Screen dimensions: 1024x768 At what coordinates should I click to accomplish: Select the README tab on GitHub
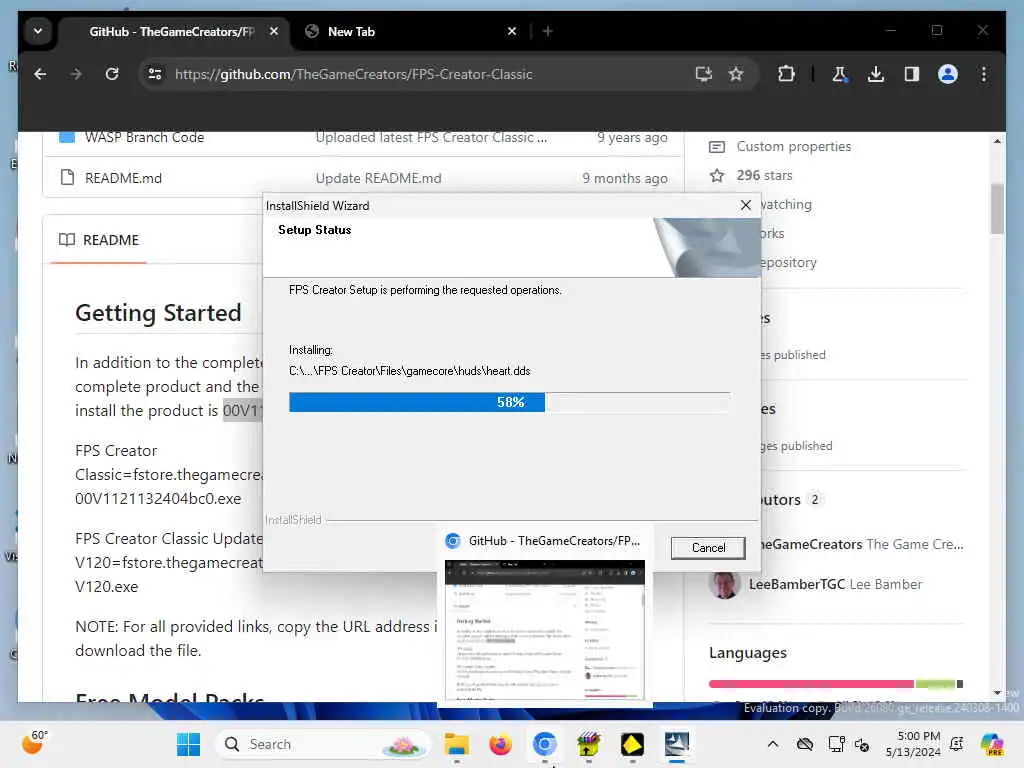point(99,240)
